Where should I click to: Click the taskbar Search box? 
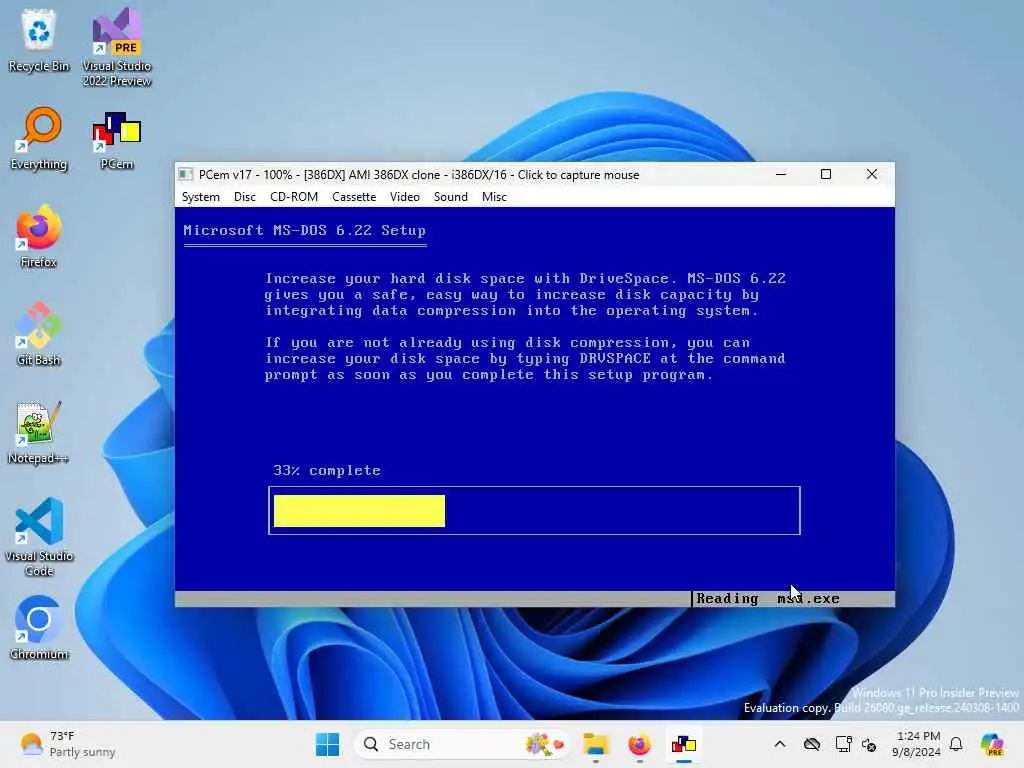click(x=461, y=744)
